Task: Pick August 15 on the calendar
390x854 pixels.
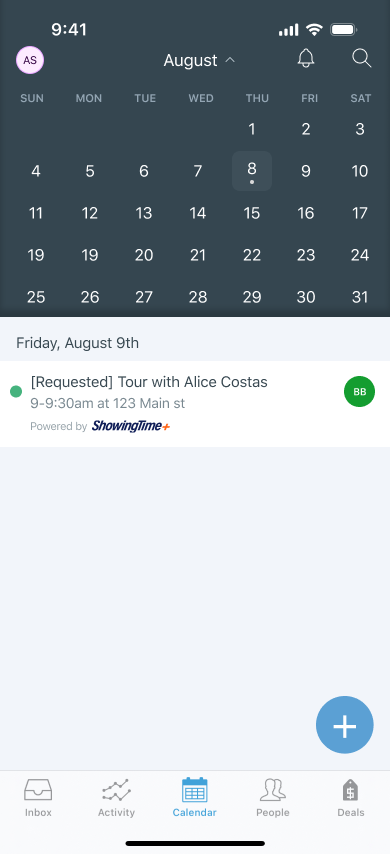Action: (x=252, y=213)
